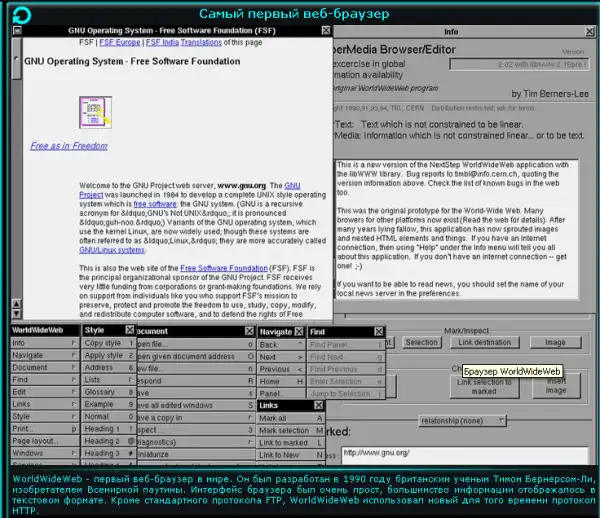This screenshot has width=600, height=518.
Task: Close the GNU Operating System window
Action: (324, 31)
